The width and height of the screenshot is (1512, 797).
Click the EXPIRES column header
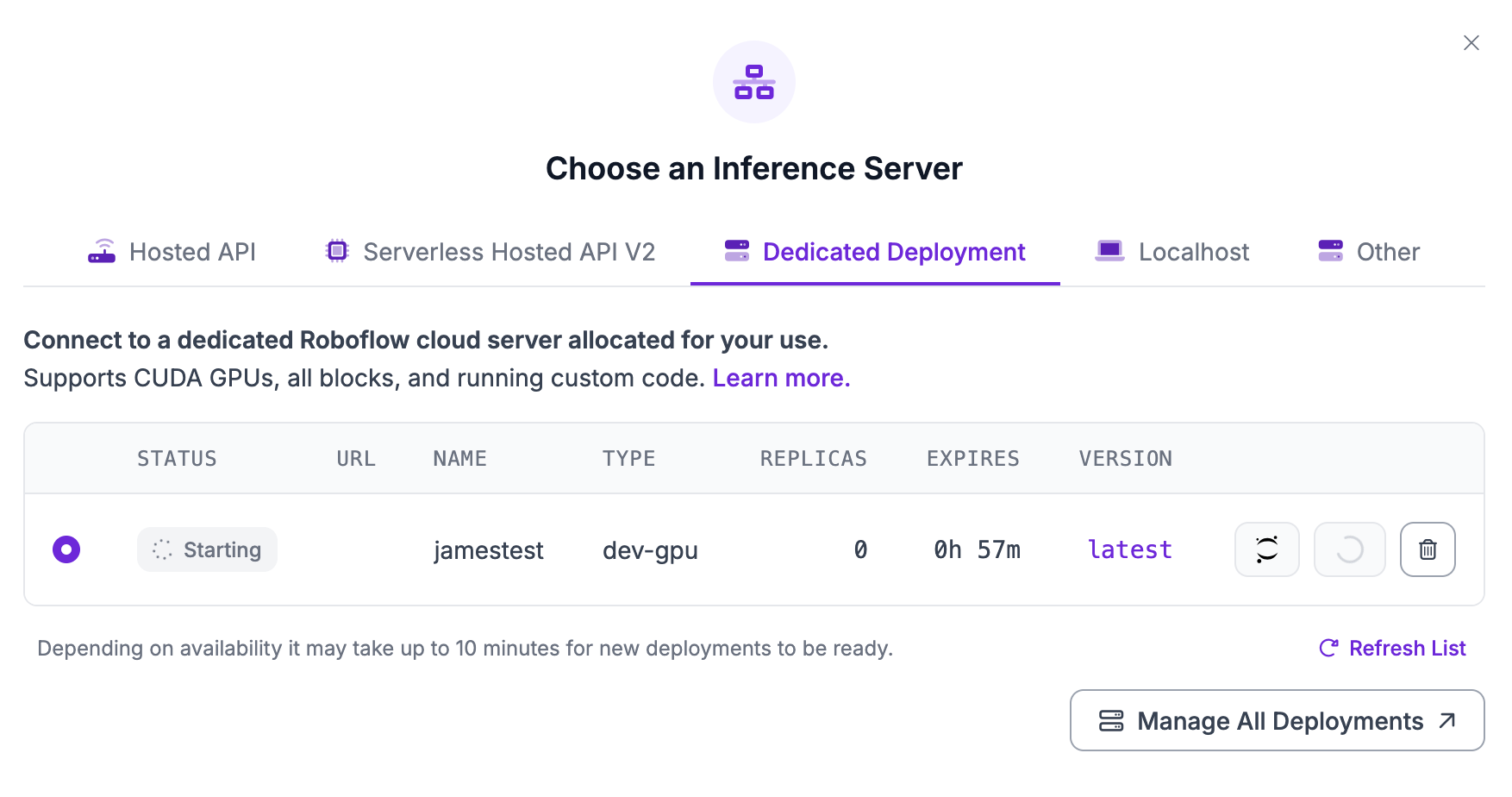[973, 459]
